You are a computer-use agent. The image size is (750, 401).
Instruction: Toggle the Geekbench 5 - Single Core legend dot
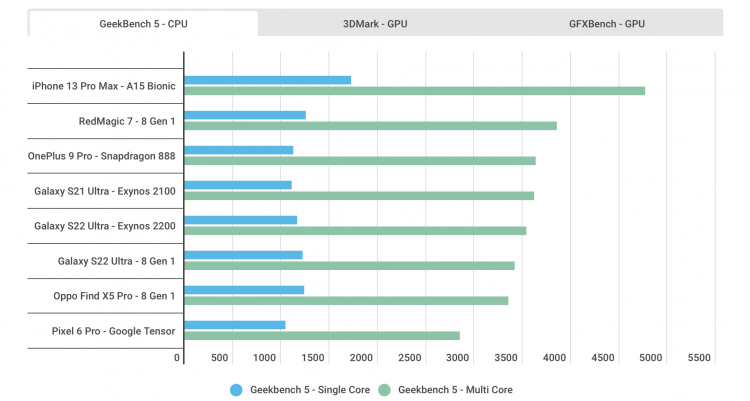pos(236,390)
